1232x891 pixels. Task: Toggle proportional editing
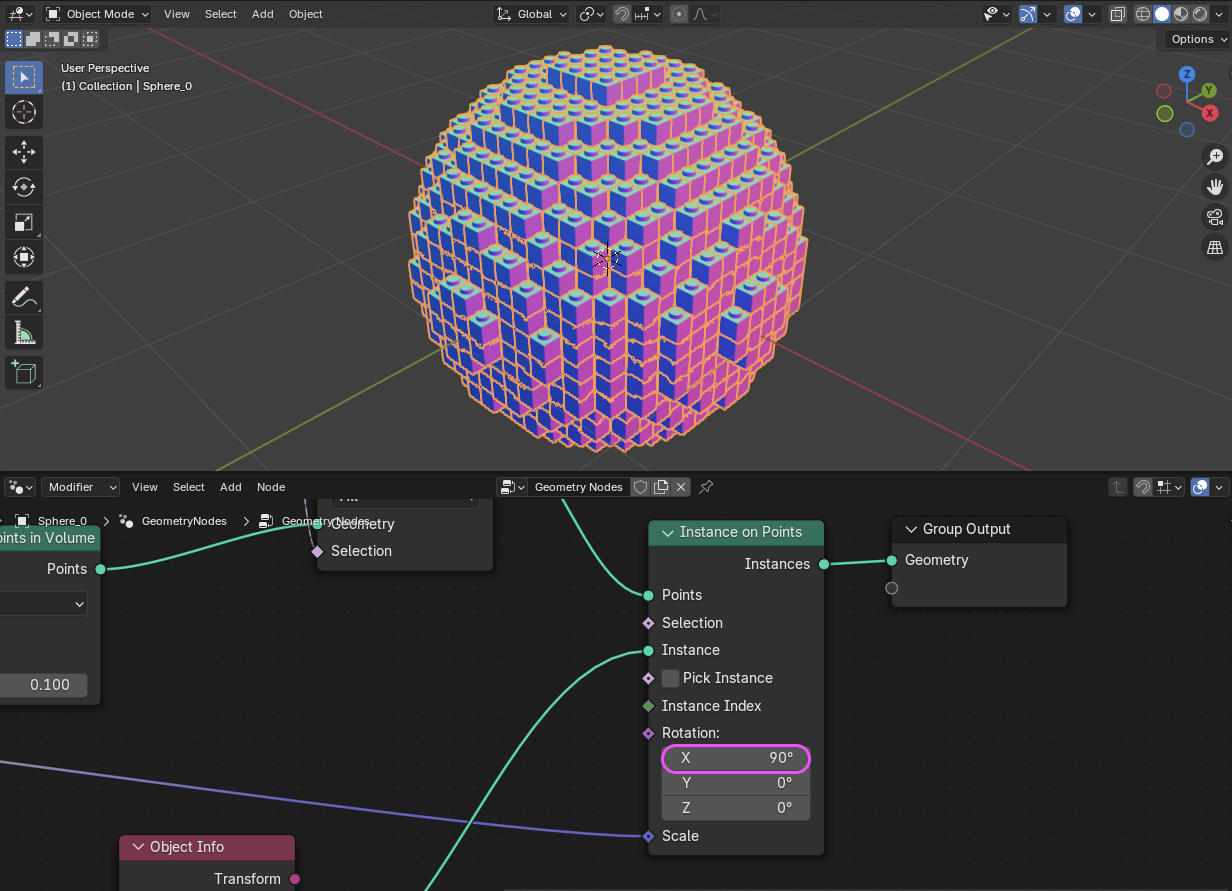(680, 14)
